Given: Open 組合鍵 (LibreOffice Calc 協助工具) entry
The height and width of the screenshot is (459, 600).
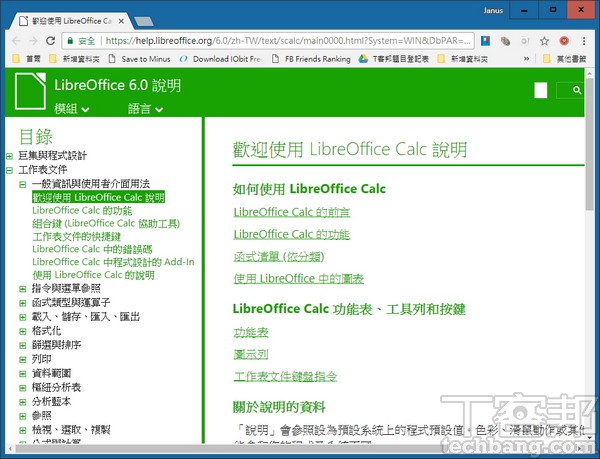Looking at the screenshot, I should point(106,223).
